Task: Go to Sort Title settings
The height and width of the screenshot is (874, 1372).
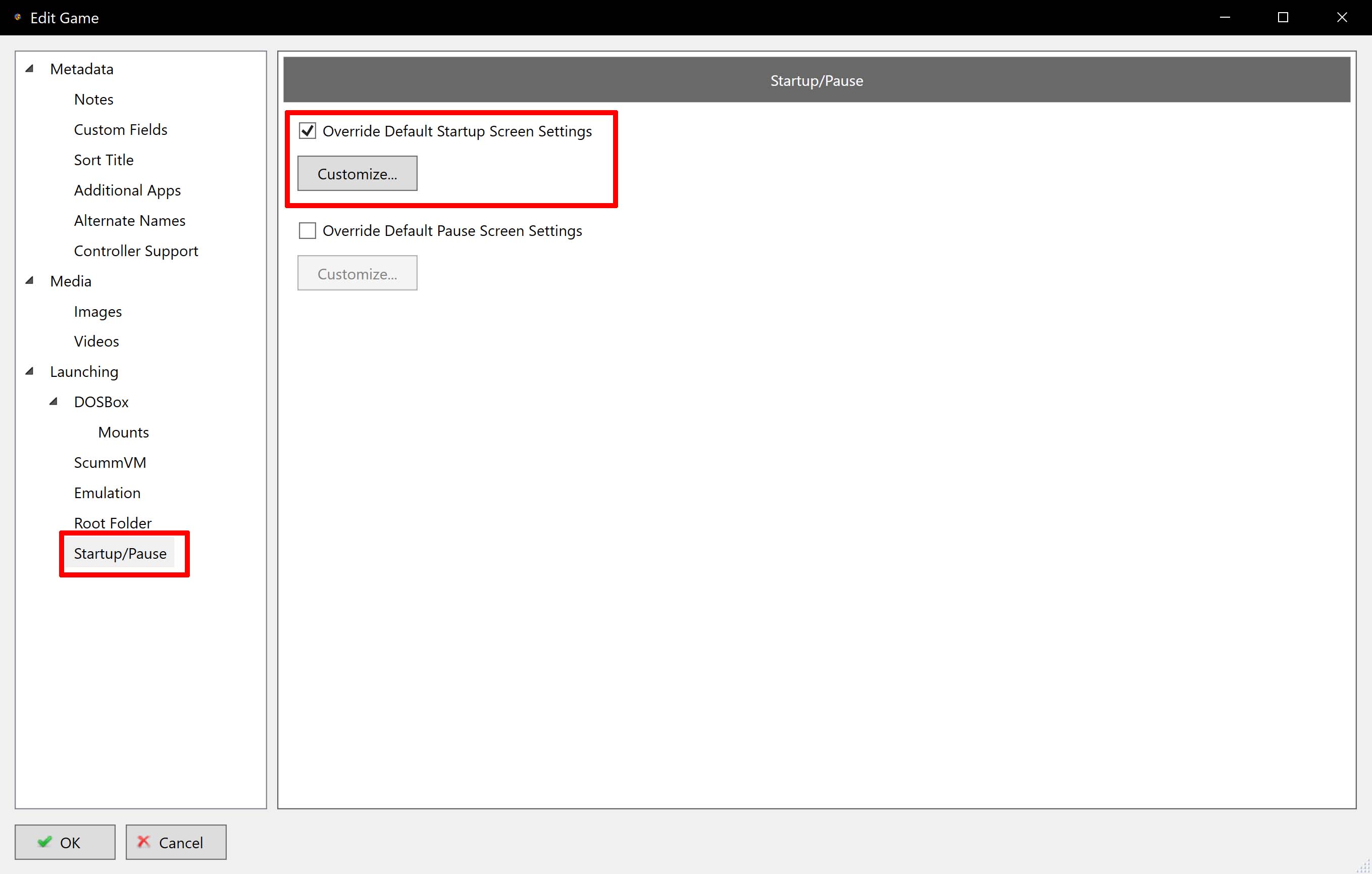Action: click(104, 160)
